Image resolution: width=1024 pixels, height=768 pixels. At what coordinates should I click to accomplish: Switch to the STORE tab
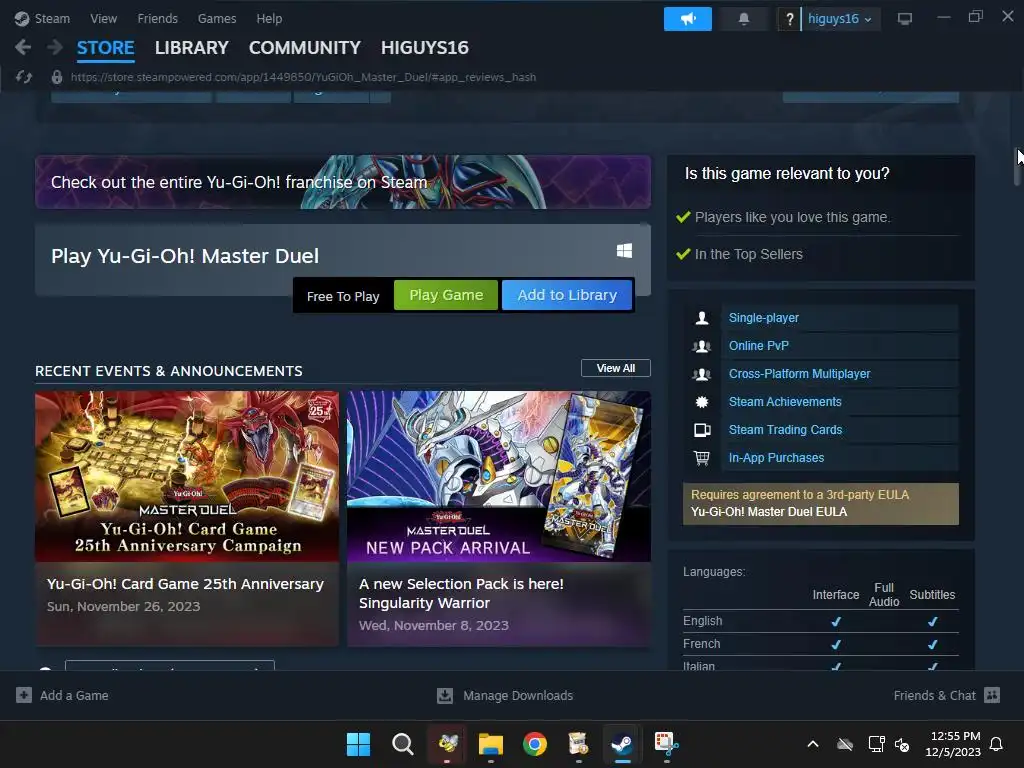[x=105, y=48]
